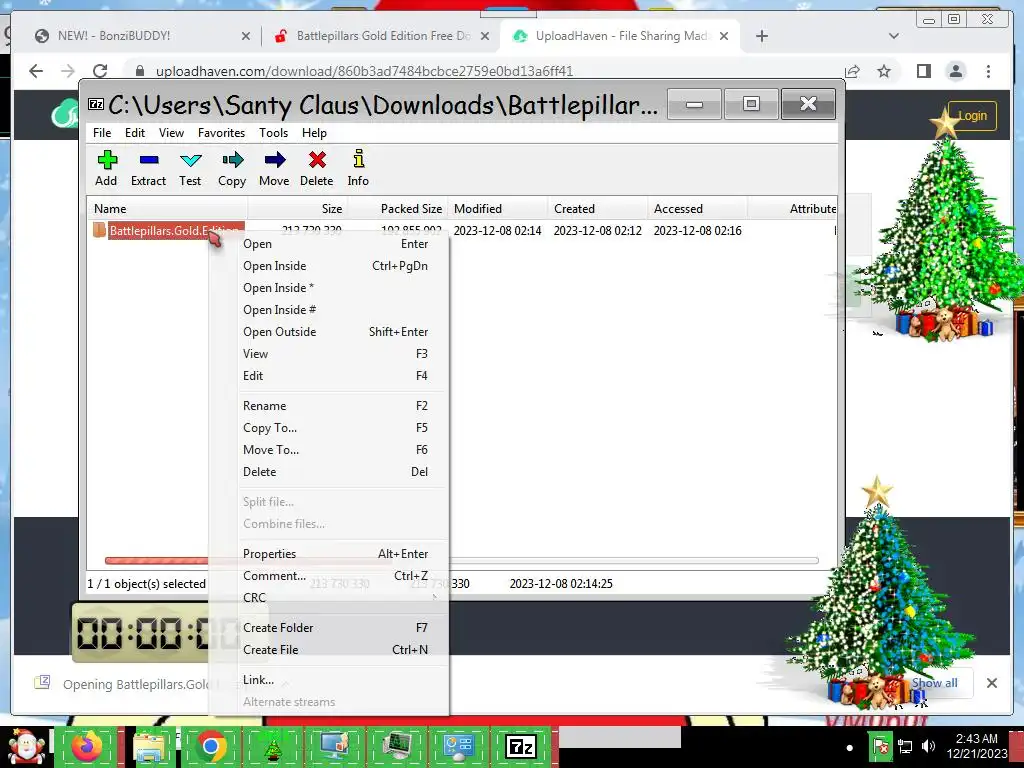Click the UploadHaven Login button
Image resolution: width=1024 pixels, height=768 pixels.
[x=972, y=116]
